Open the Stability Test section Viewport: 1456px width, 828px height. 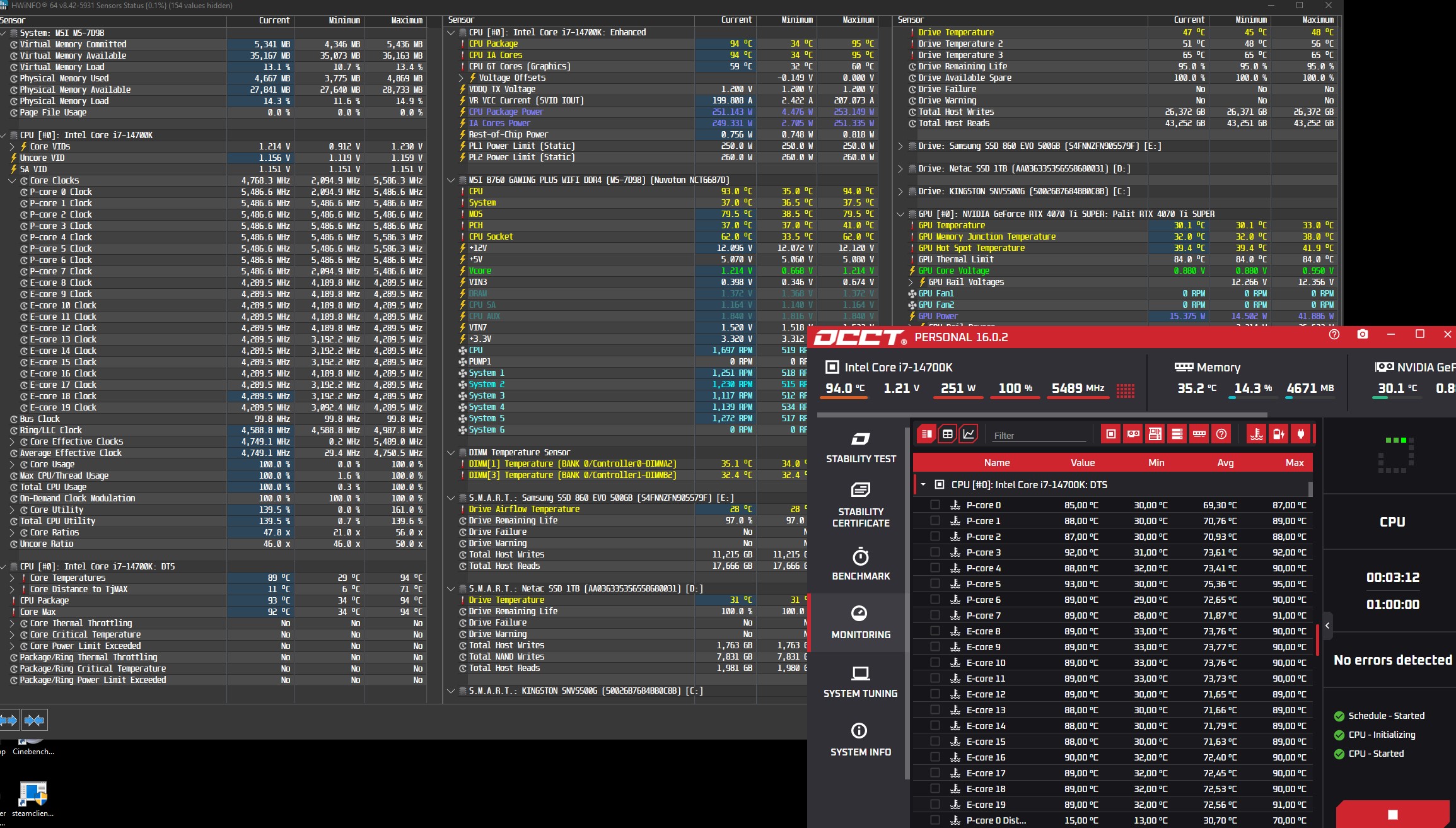click(861, 448)
